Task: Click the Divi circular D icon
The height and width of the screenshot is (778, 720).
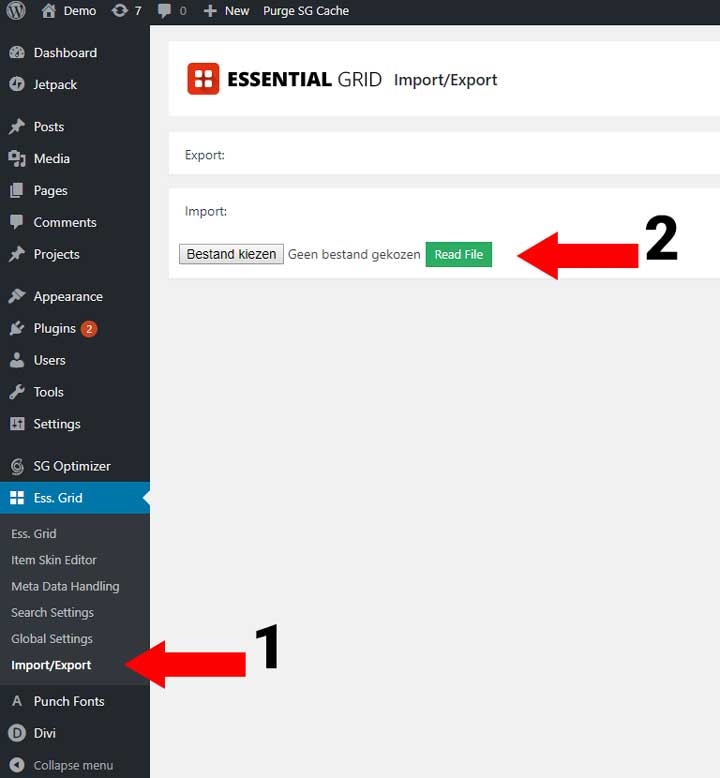Action: 17,733
